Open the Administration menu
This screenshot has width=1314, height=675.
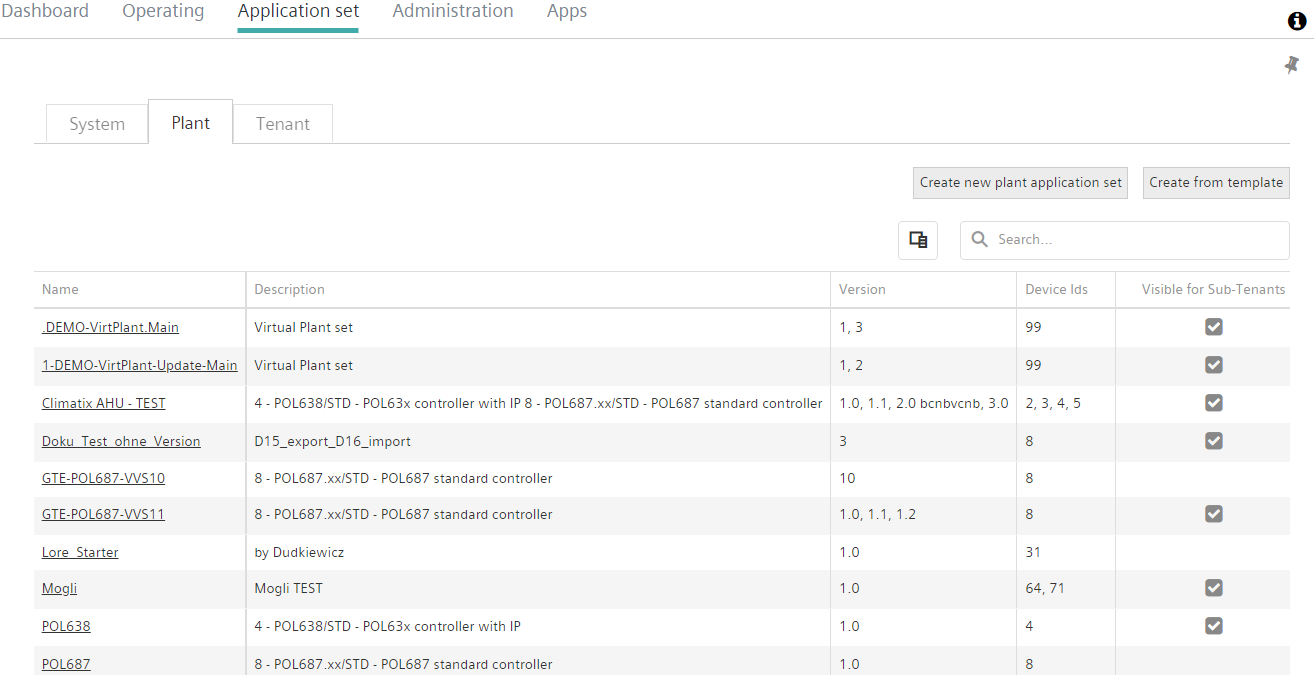(x=452, y=12)
